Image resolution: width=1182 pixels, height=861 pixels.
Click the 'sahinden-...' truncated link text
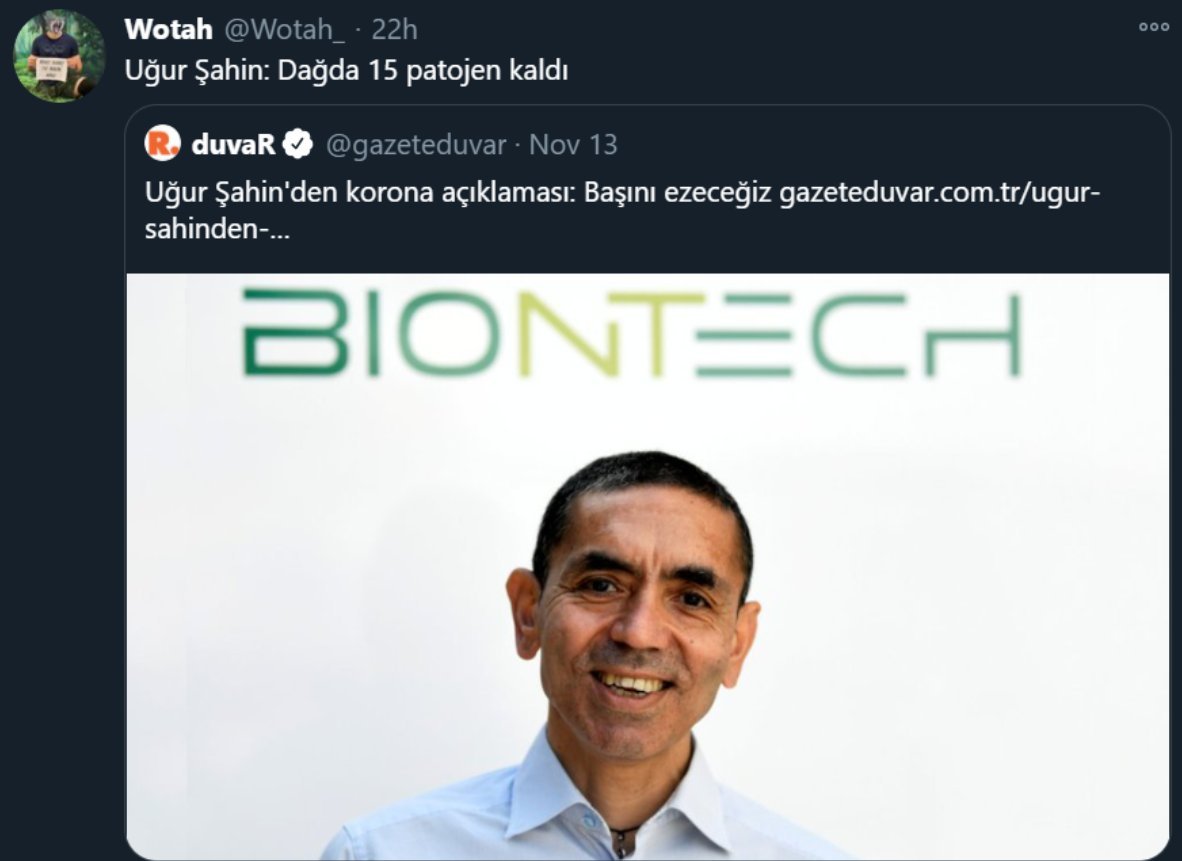[x=217, y=228]
